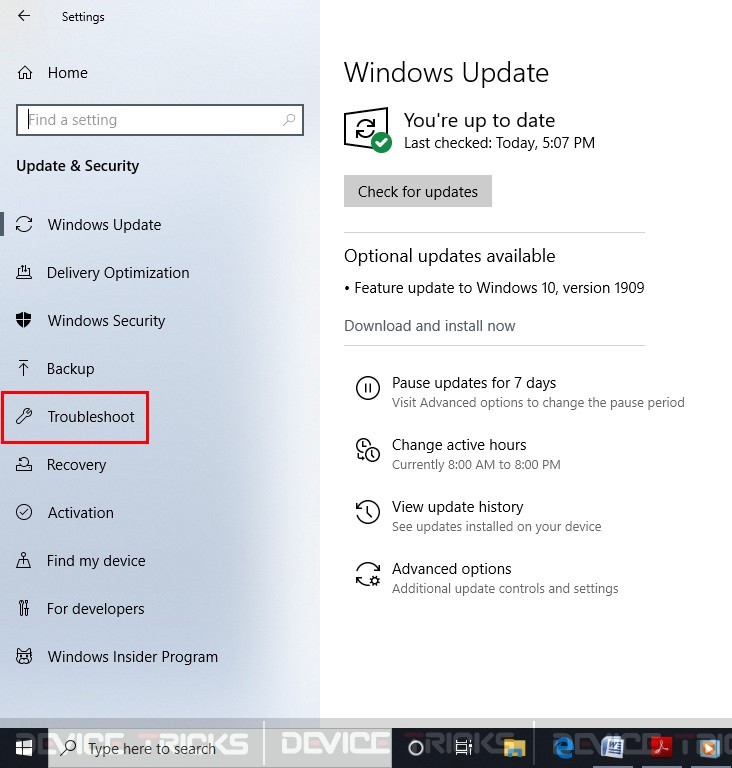
Task: Click the Find my device icon
Action: click(24, 560)
